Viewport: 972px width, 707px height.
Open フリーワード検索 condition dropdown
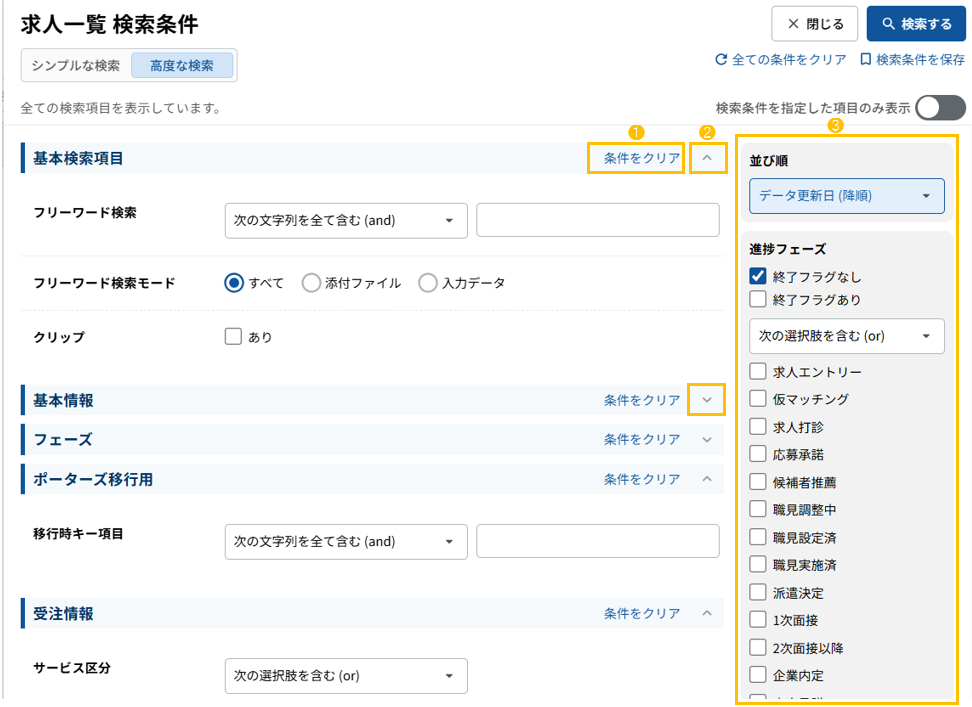[346, 221]
